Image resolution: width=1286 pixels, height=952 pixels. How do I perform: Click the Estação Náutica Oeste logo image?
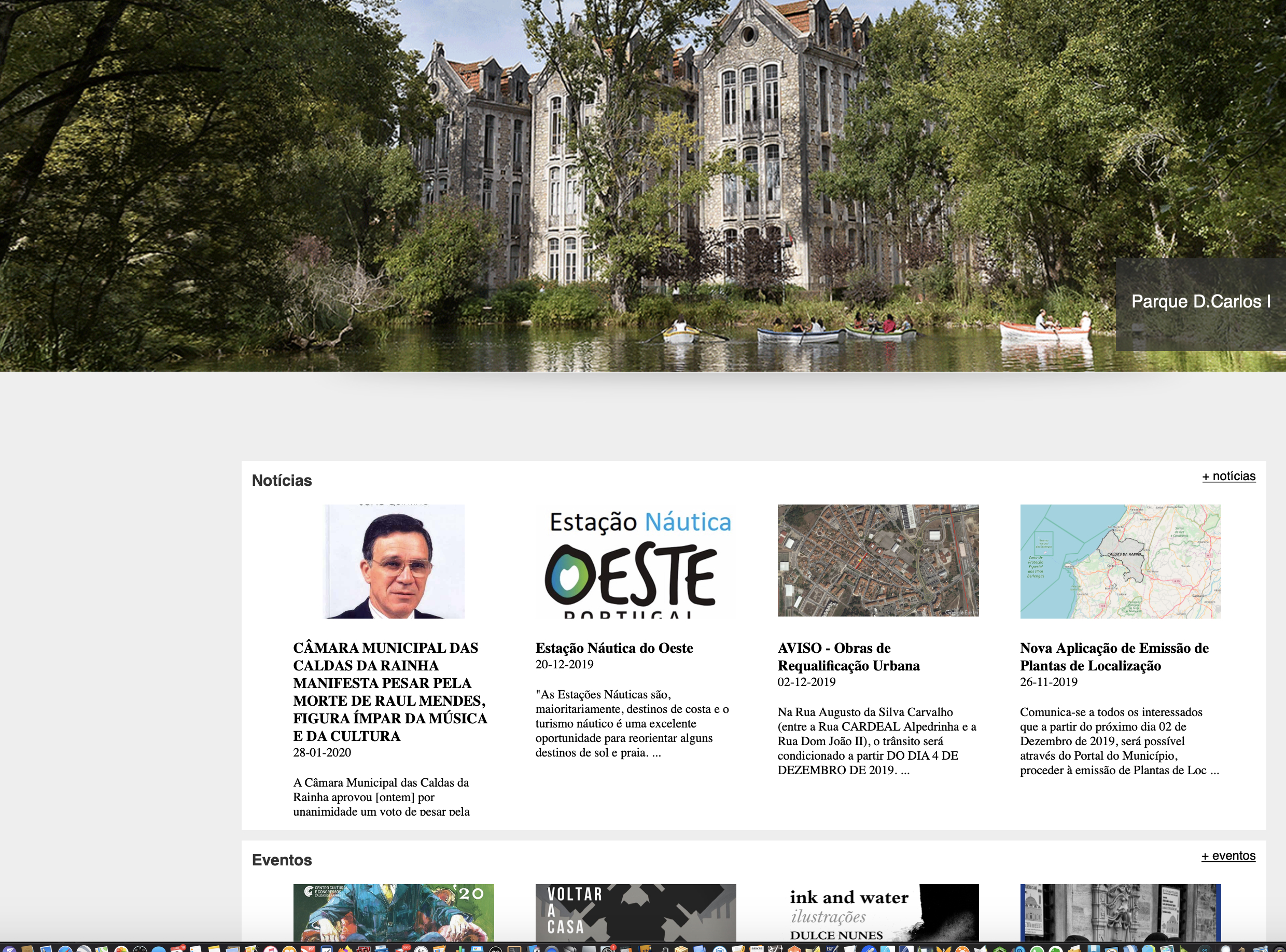click(636, 561)
